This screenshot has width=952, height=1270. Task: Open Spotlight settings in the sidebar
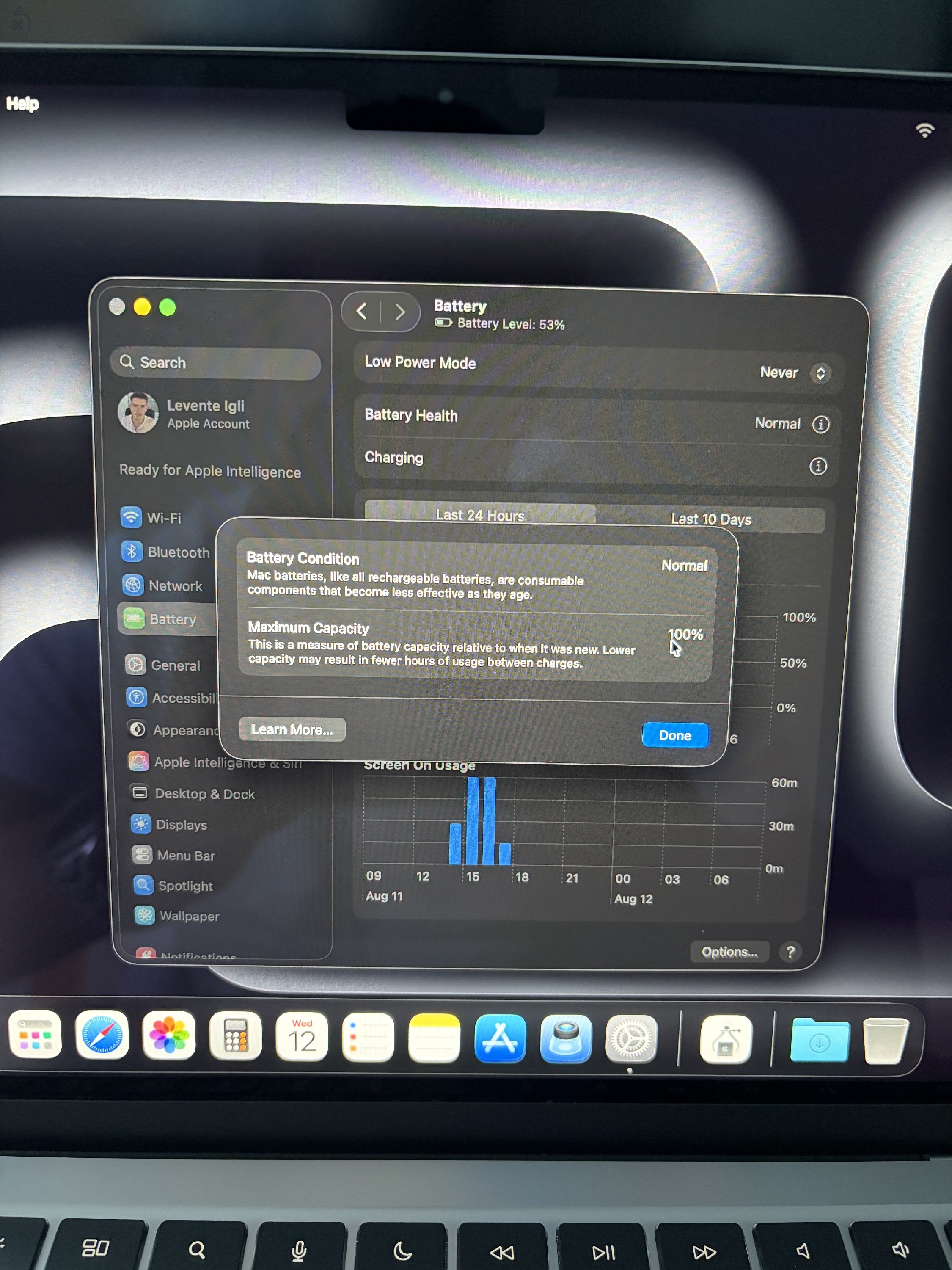[x=173, y=885]
